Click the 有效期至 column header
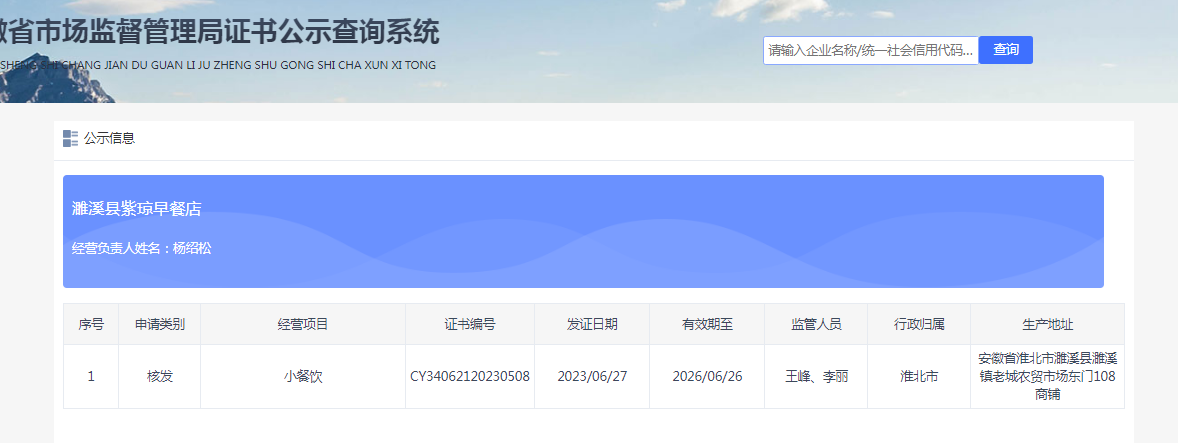The width and height of the screenshot is (1178, 443). [707, 324]
